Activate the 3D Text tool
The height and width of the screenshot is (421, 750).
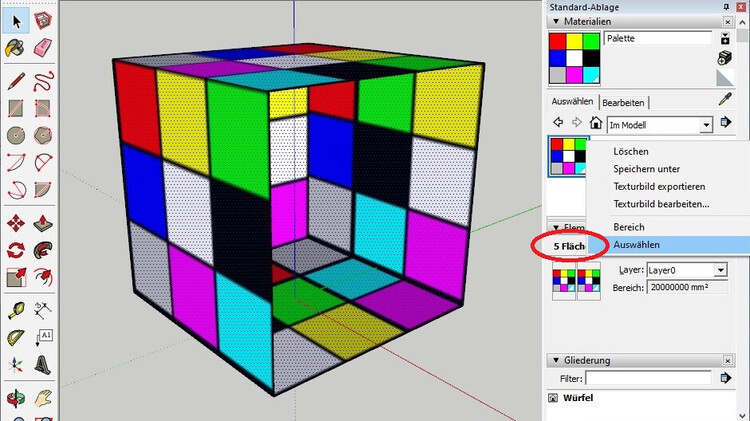(43, 366)
